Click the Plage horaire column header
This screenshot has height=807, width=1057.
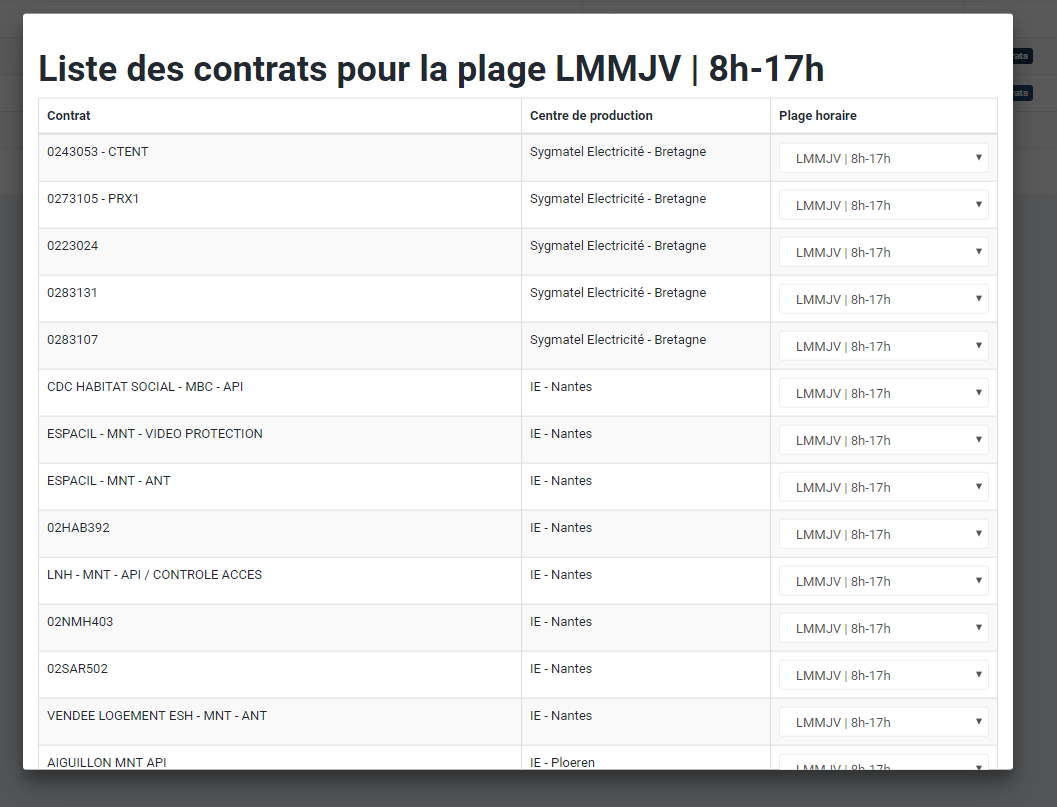pos(817,116)
